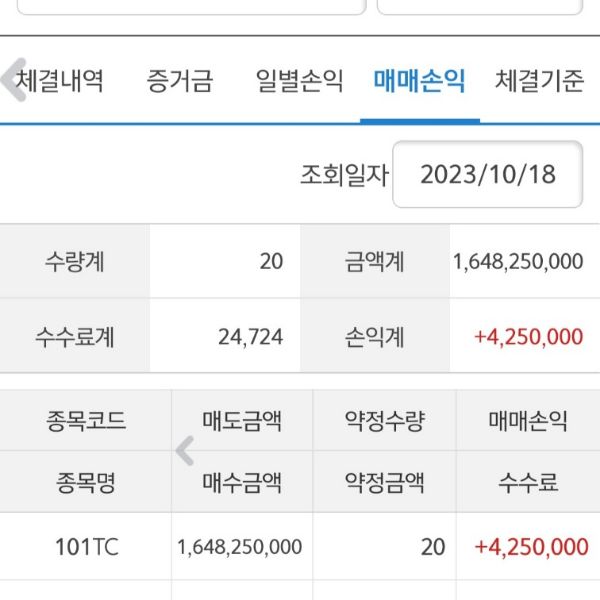Switch to the 증거금 tab
The width and height of the screenshot is (600, 600).
(180, 81)
